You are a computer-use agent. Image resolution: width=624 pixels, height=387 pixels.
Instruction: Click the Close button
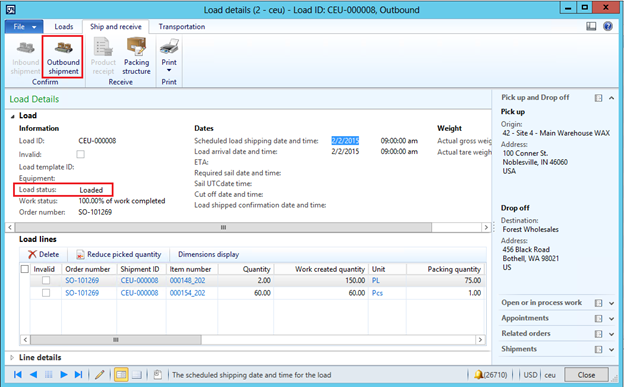[x=586, y=375]
